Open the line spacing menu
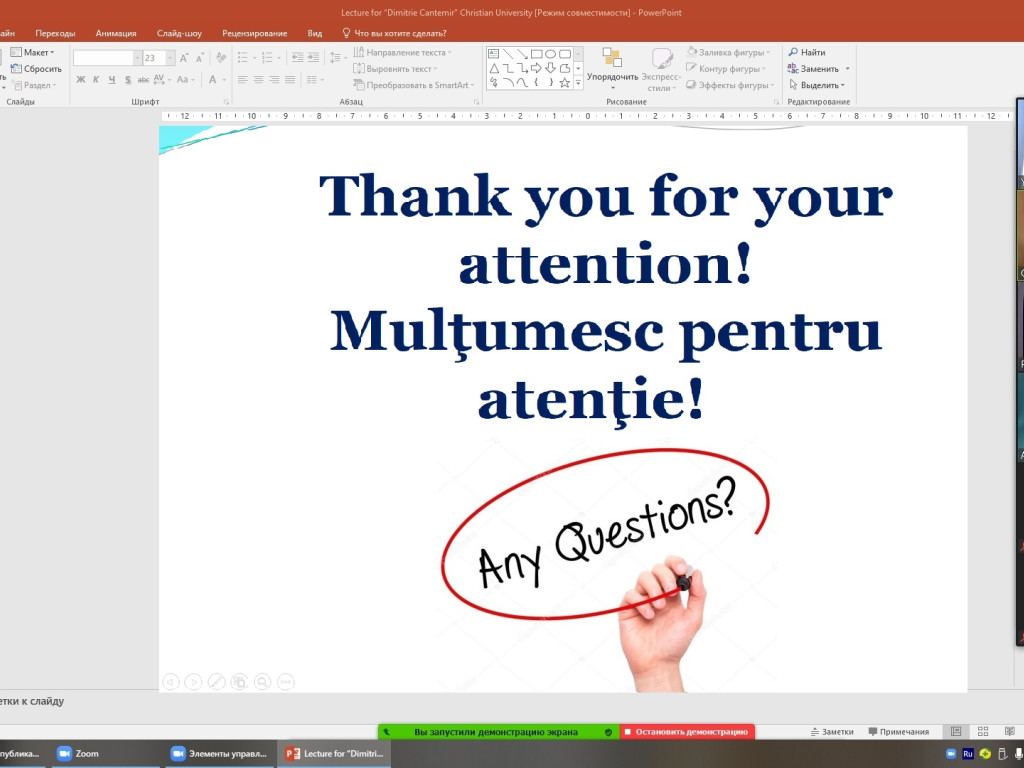This screenshot has height=768, width=1024. [337, 58]
